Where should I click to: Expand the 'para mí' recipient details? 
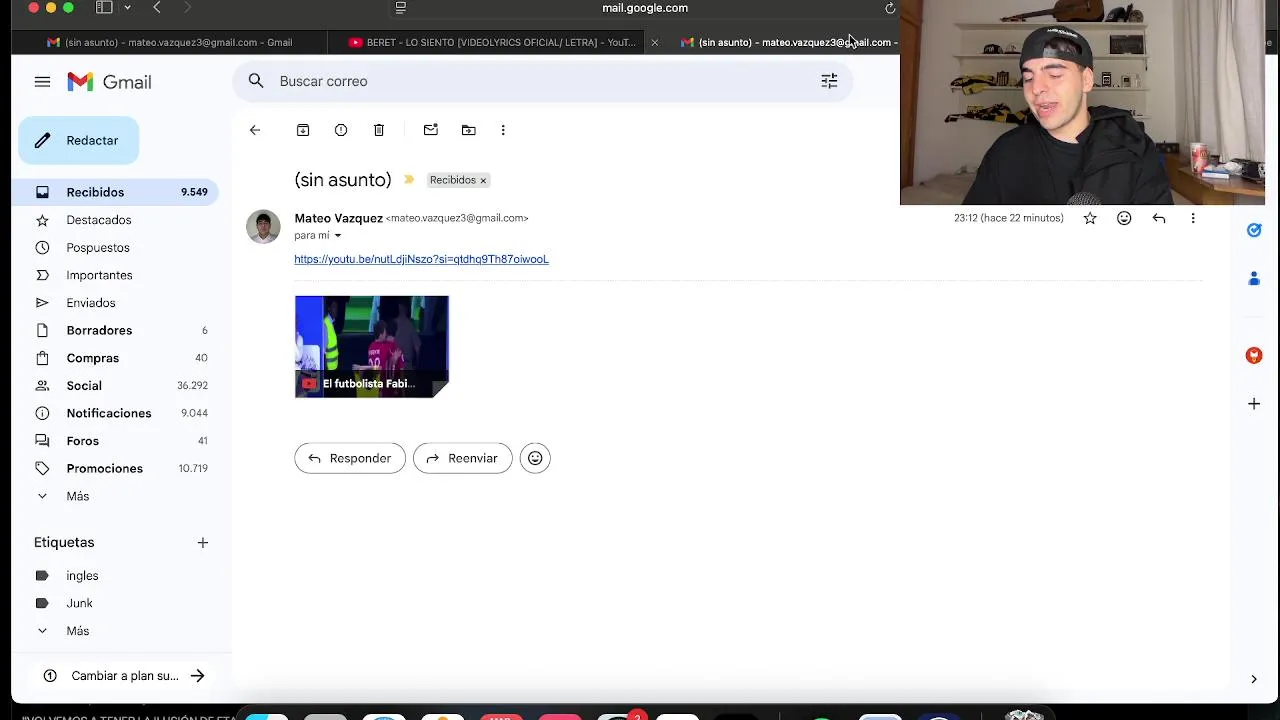point(337,236)
